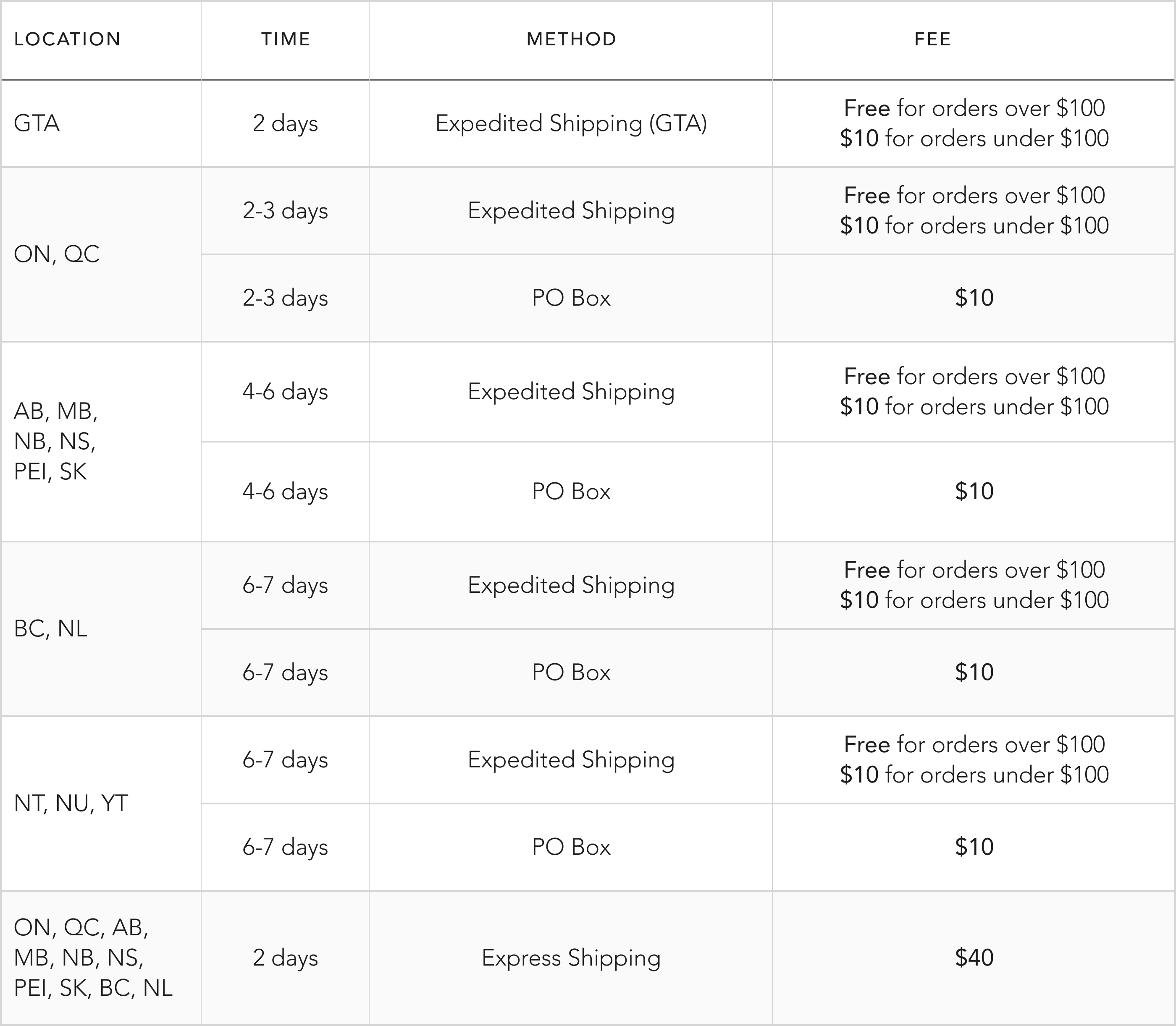Click the TIME column header
The image size is (1176, 1026).
[x=285, y=39]
